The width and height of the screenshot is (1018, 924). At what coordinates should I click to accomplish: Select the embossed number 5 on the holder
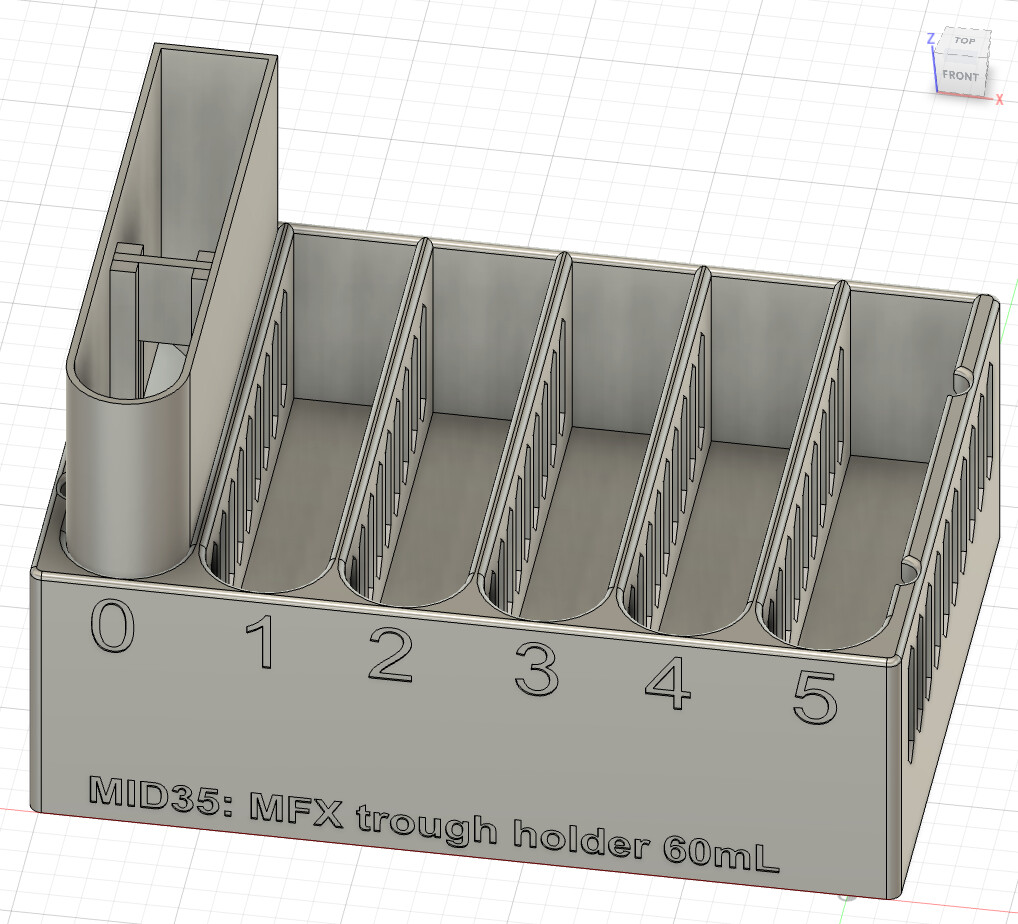tap(814, 697)
